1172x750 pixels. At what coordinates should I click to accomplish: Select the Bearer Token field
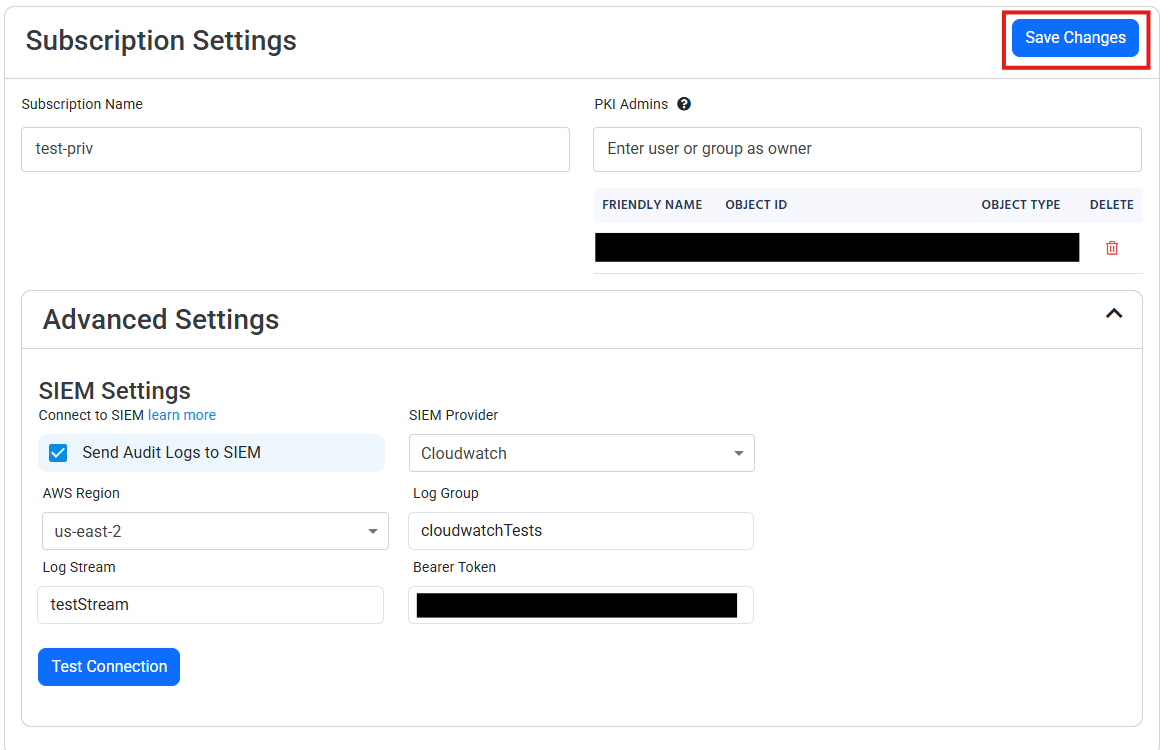point(580,605)
